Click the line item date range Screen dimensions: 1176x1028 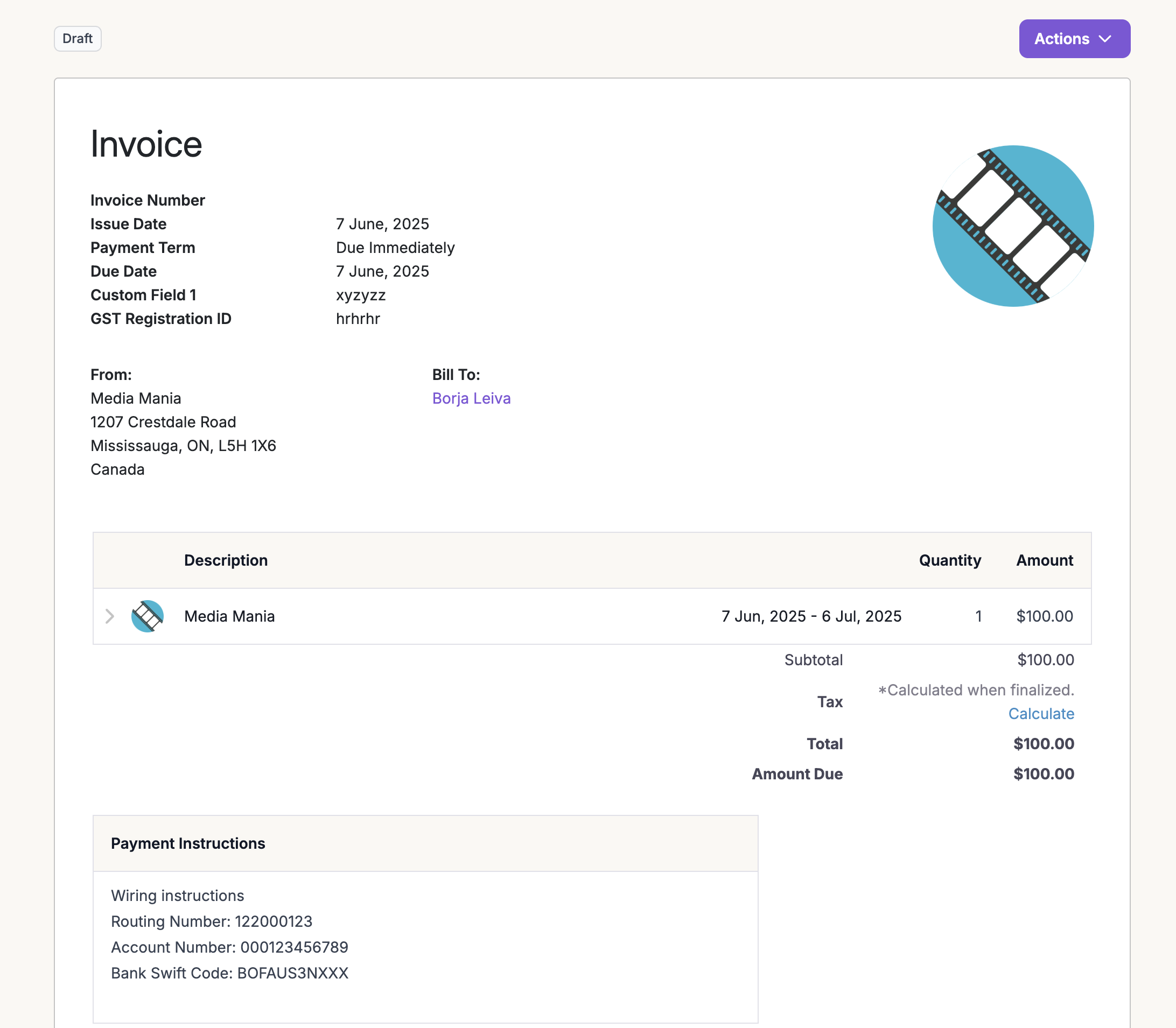pyautogui.click(x=810, y=616)
